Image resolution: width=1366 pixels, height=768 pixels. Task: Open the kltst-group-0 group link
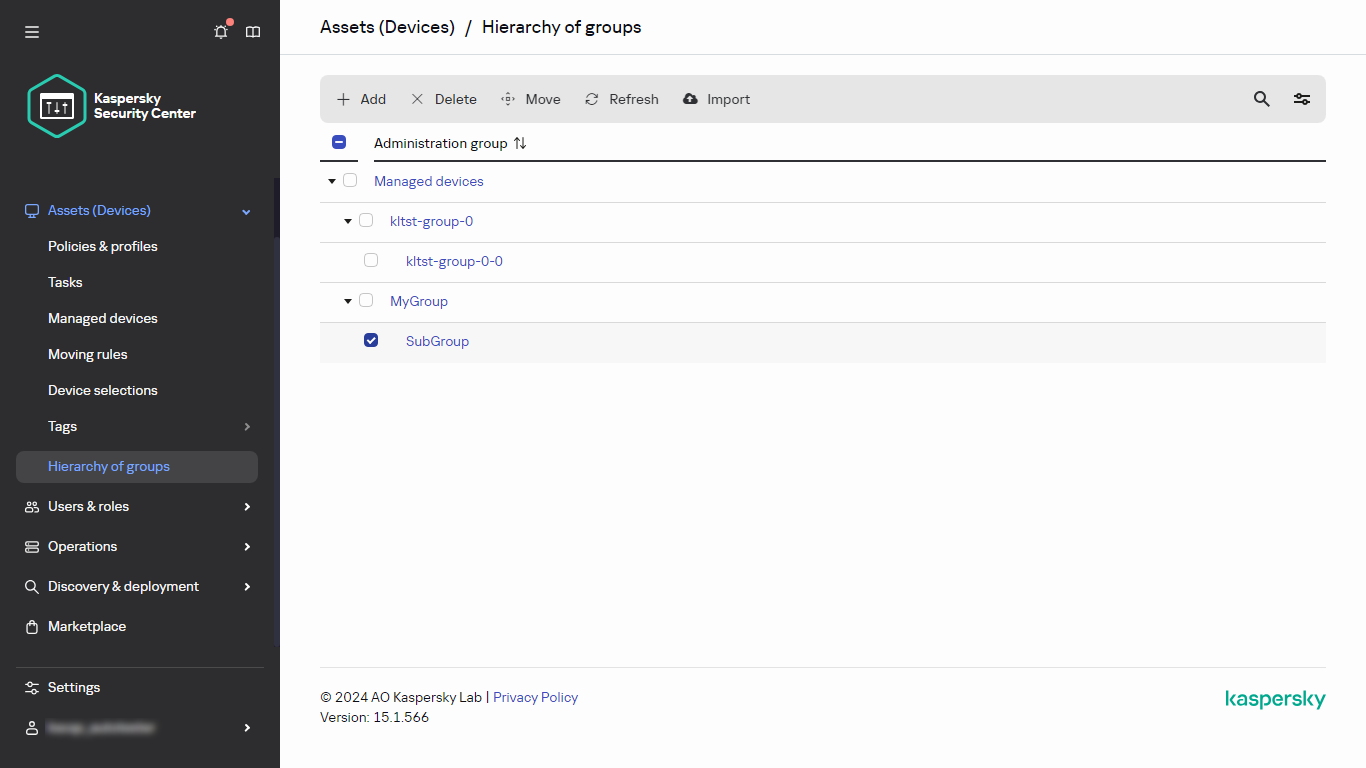(x=431, y=221)
